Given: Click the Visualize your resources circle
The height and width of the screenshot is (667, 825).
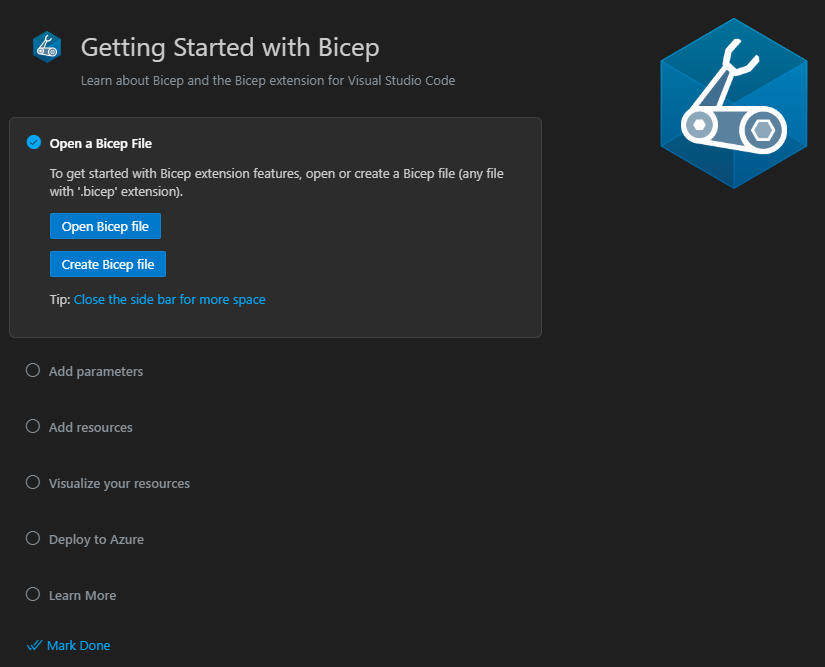Looking at the screenshot, I should tap(32, 482).
